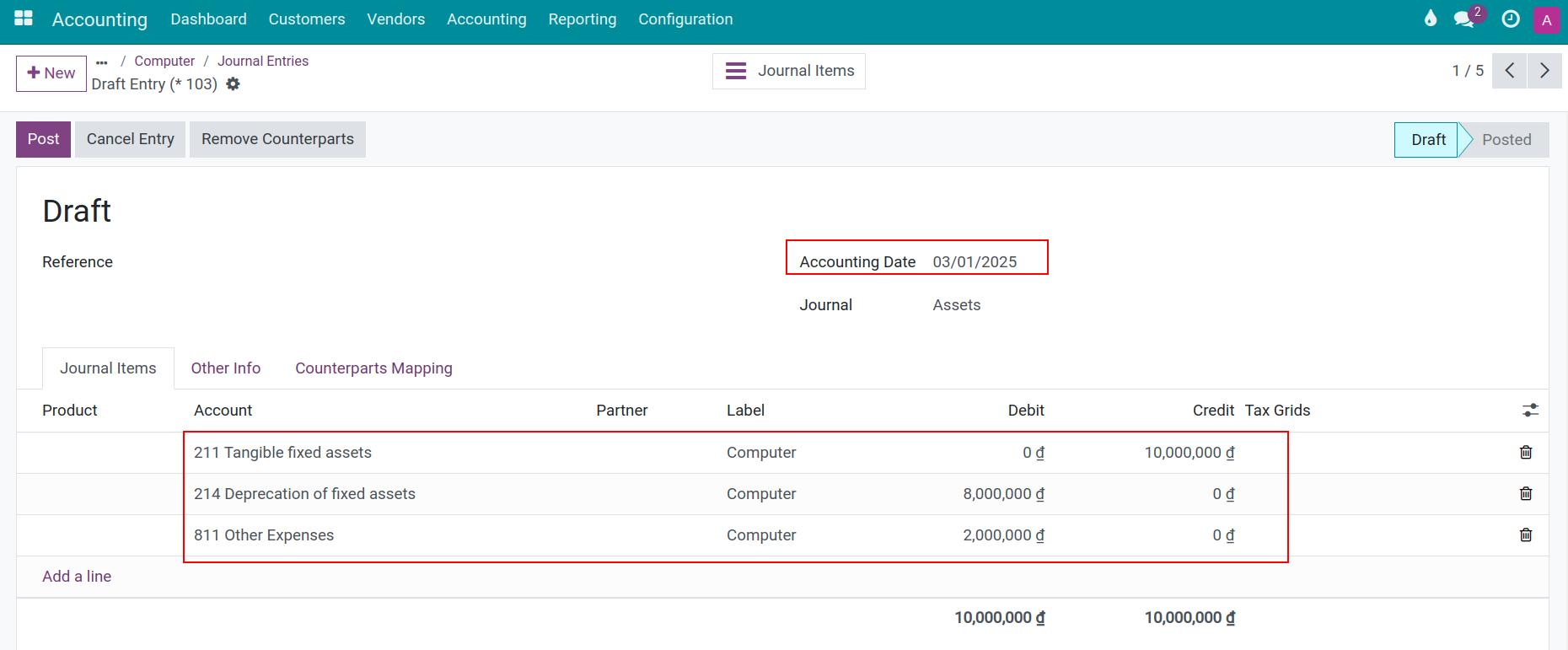This screenshot has width=1568, height=650.
Task: Click the Add a line link
Action: (x=77, y=577)
